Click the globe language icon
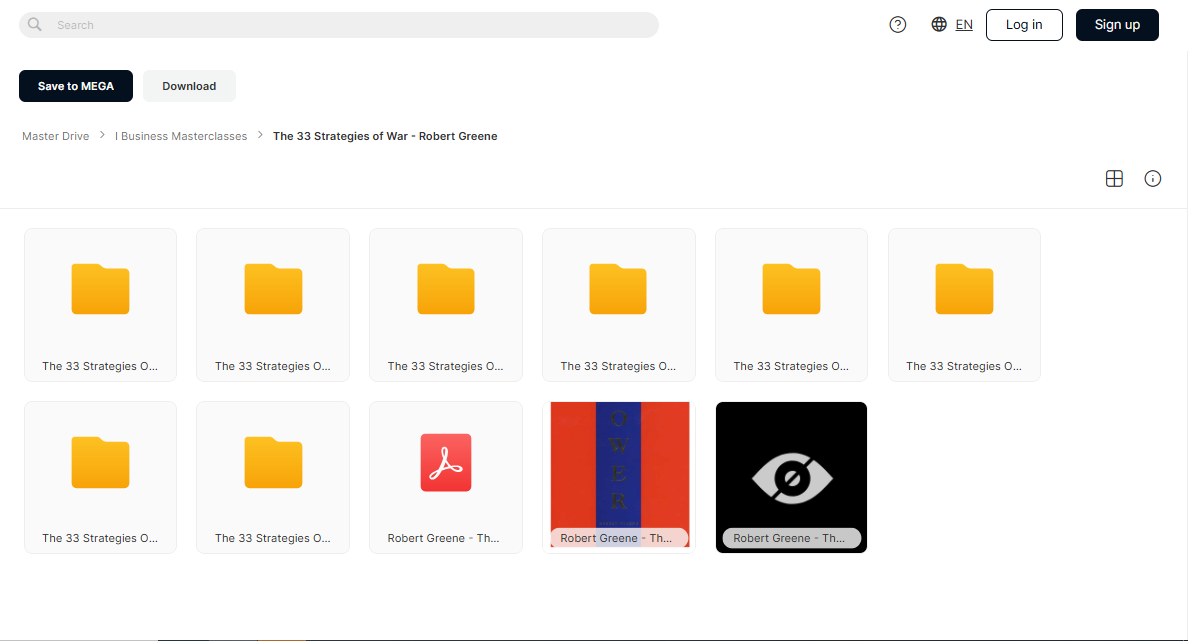Image resolution: width=1188 pixels, height=641 pixels. 939,24
